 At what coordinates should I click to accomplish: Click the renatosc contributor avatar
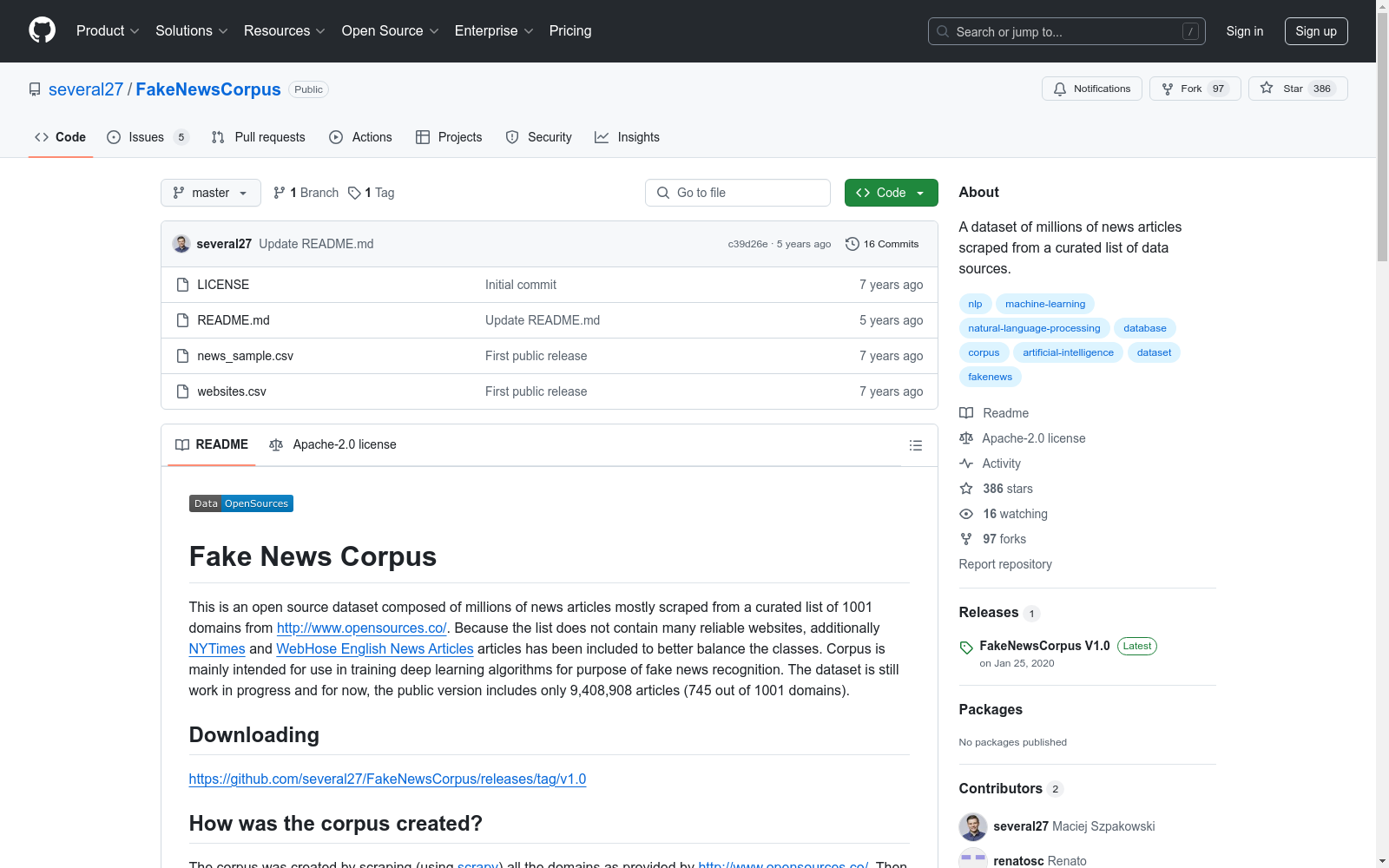973,858
